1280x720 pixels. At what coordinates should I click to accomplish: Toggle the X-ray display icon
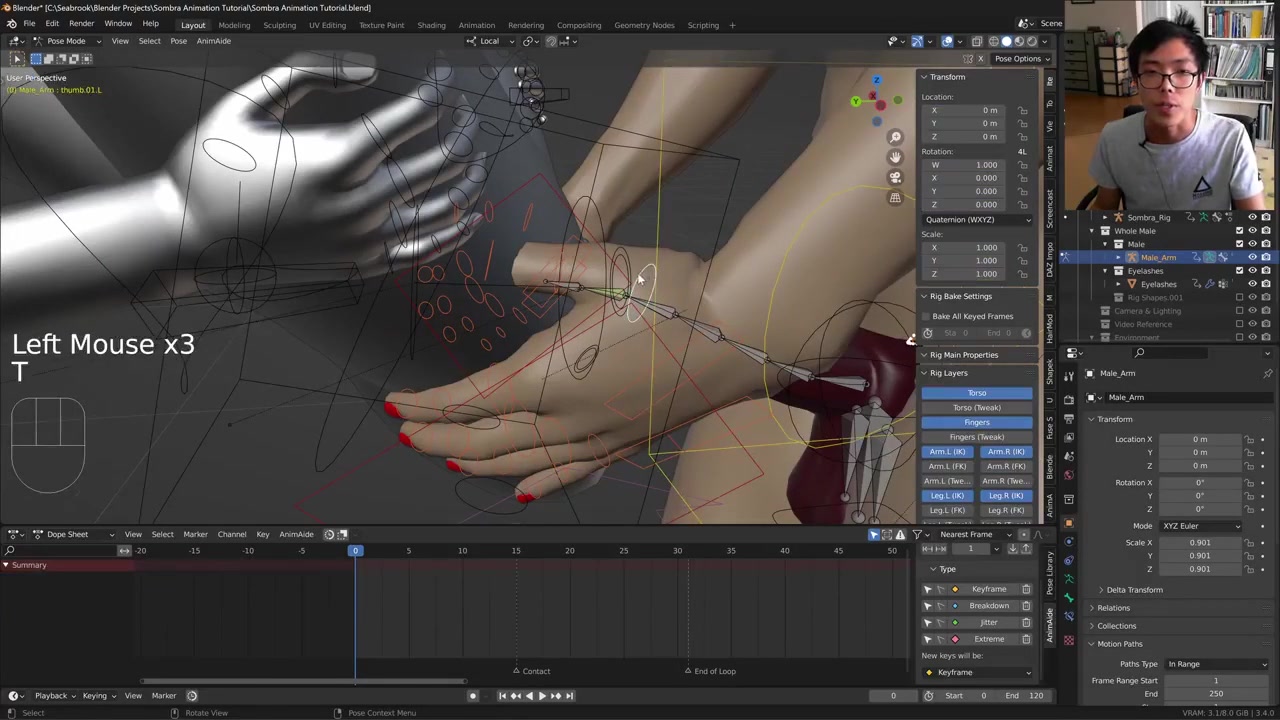click(977, 41)
